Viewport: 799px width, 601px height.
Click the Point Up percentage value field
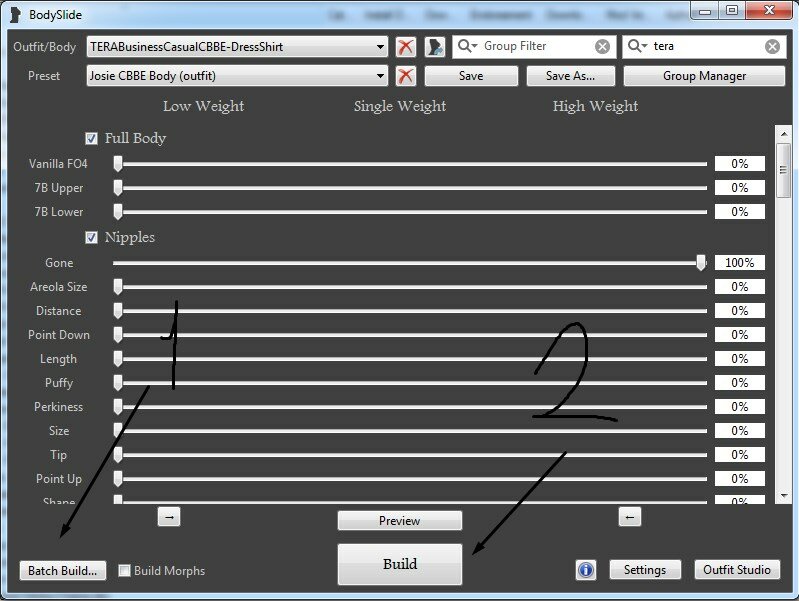[740, 478]
